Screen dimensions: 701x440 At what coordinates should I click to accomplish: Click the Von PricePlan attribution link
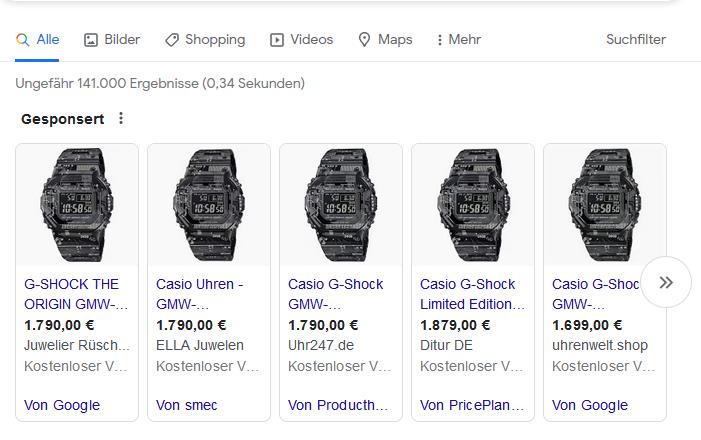[472, 405]
